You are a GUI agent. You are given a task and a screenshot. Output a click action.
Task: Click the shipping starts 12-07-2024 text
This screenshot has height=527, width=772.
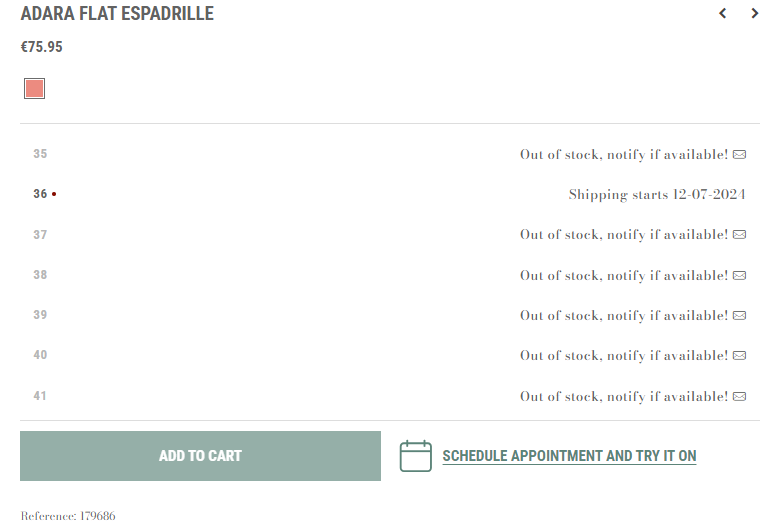(x=657, y=195)
